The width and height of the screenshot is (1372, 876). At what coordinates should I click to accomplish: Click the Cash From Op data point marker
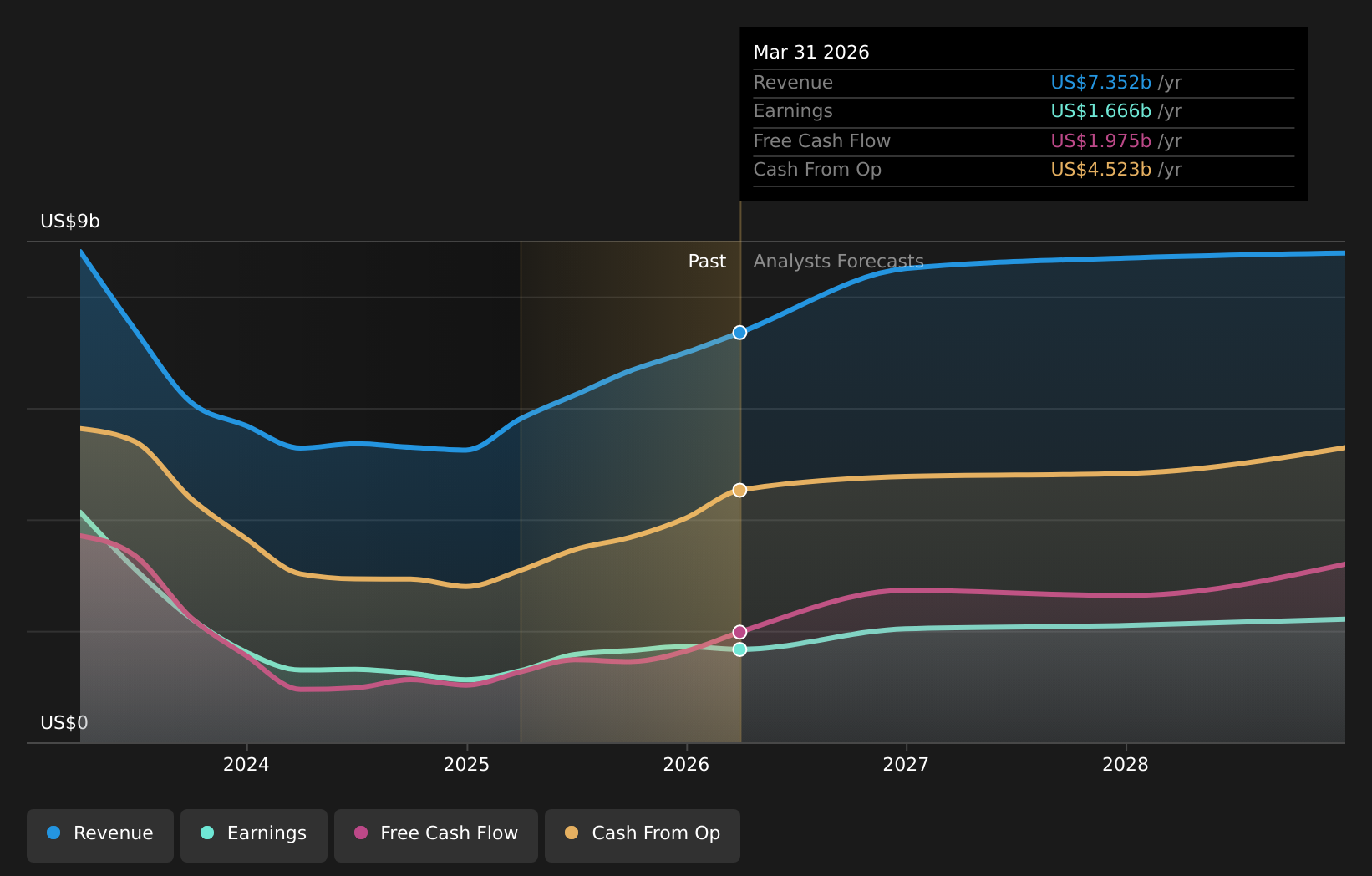tap(739, 490)
